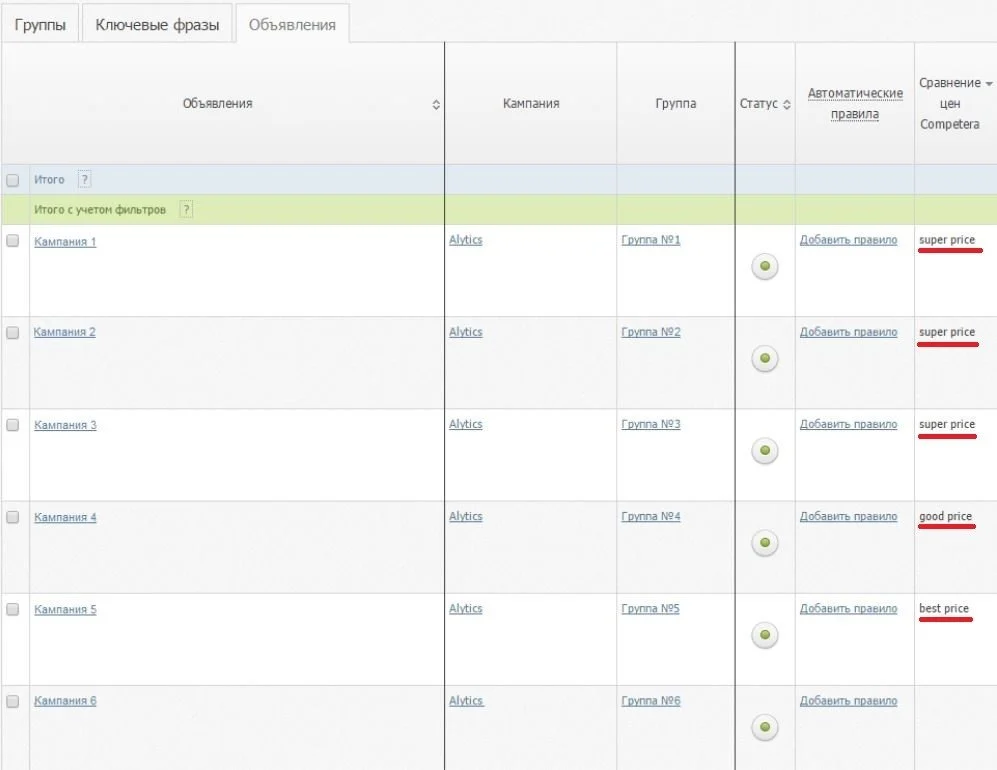Image resolution: width=997 pixels, height=770 pixels.
Task: Tick the checkbox in the Итого row
Action: coord(13,181)
